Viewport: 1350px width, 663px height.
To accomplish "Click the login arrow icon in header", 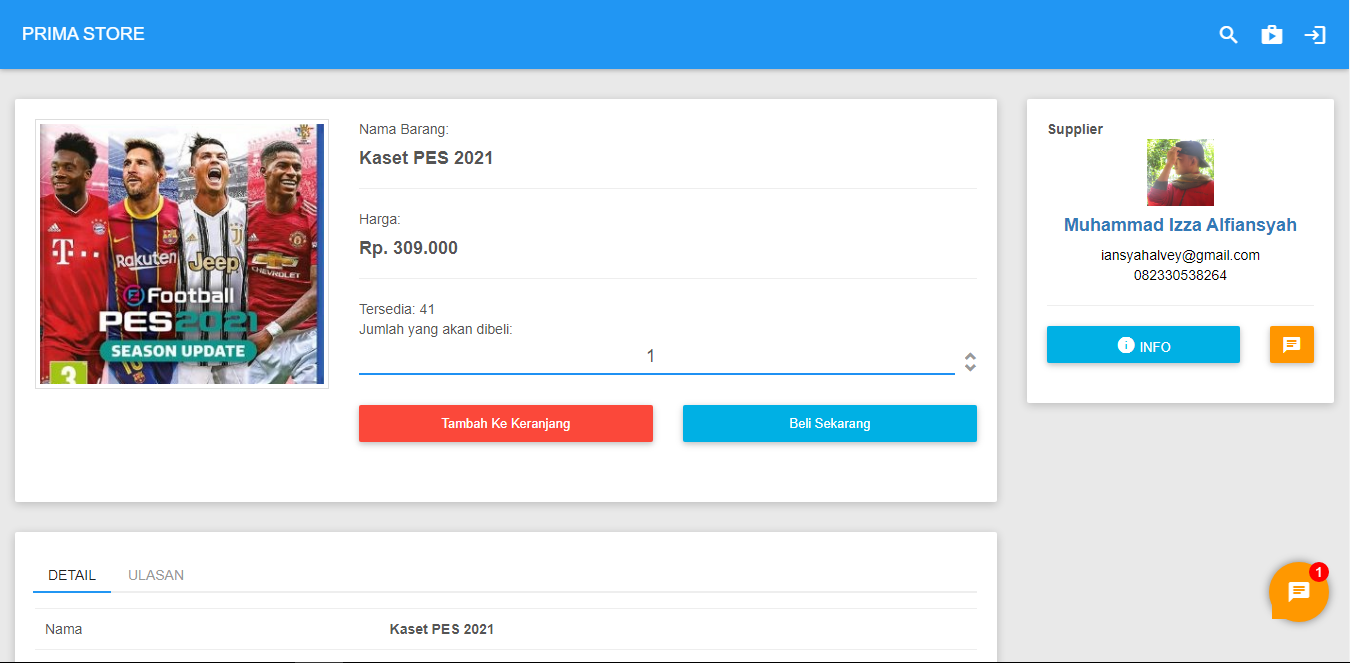I will (x=1314, y=35).
